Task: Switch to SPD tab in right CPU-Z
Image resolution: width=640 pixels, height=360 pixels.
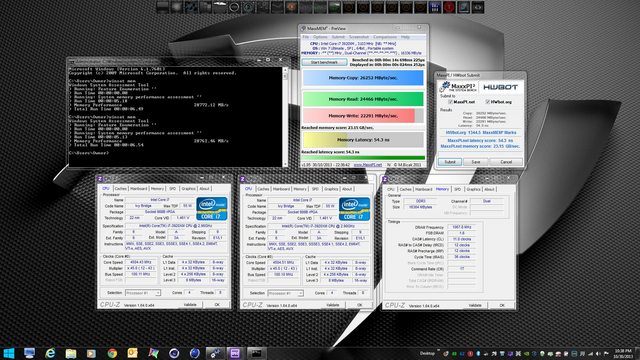Action: 458,189
